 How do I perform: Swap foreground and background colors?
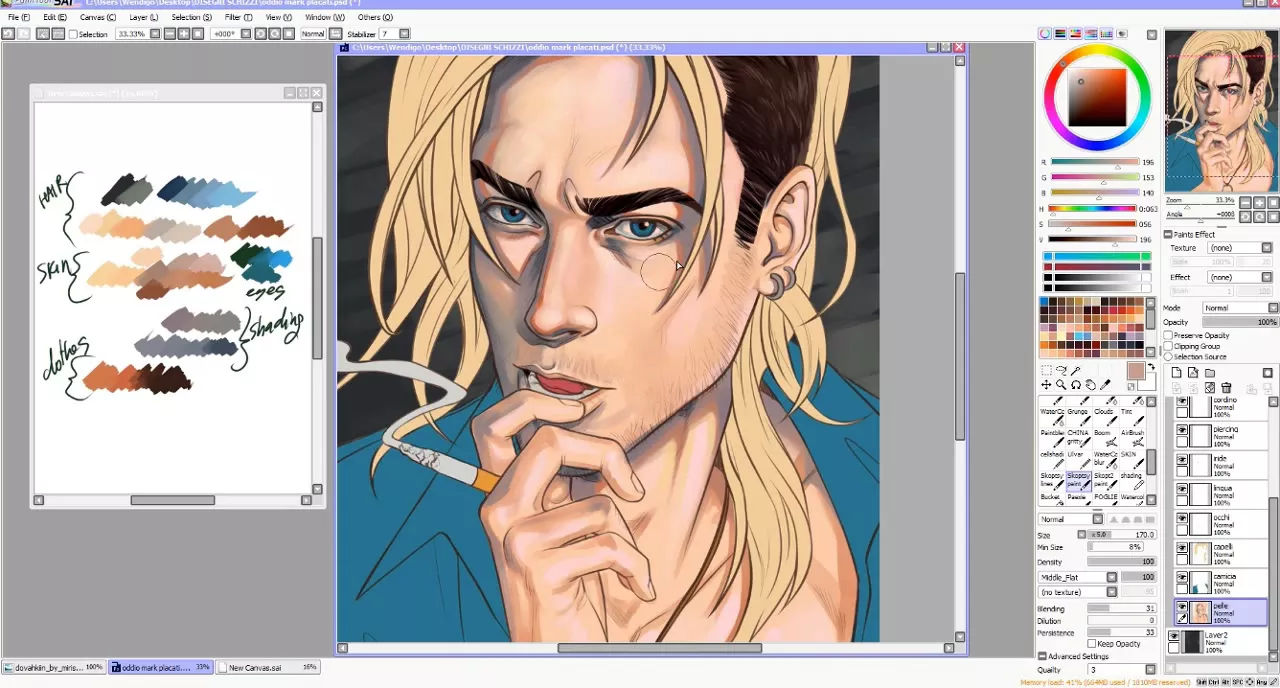(1151, 367)
